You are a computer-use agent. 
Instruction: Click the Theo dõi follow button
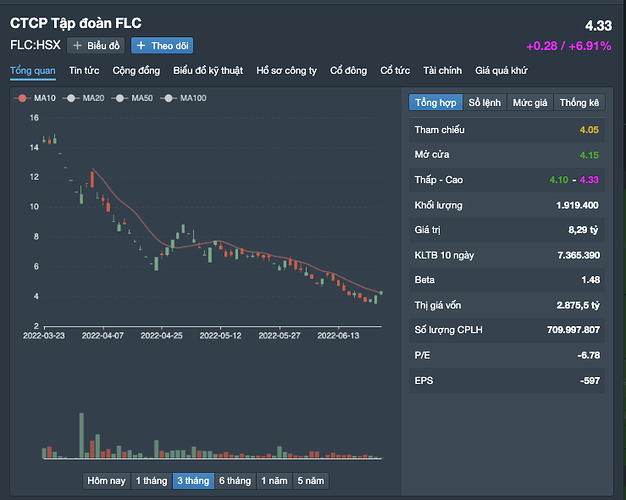coord(161,45)
